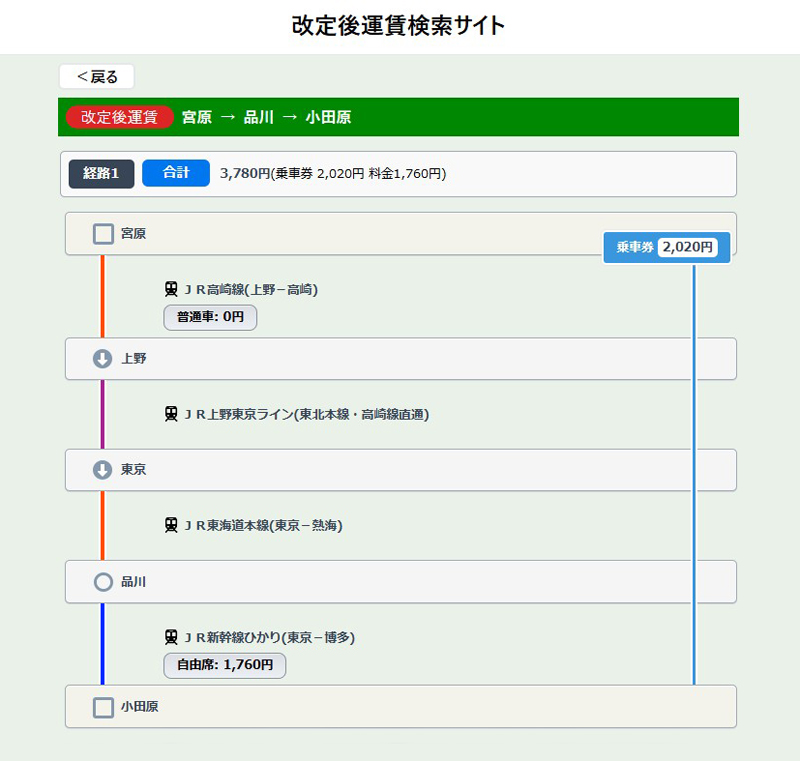Viewport: 800px width, 761px height.
Task: Click the 乗車券 2,020円 blue tag
Action: tap(666, 247)
